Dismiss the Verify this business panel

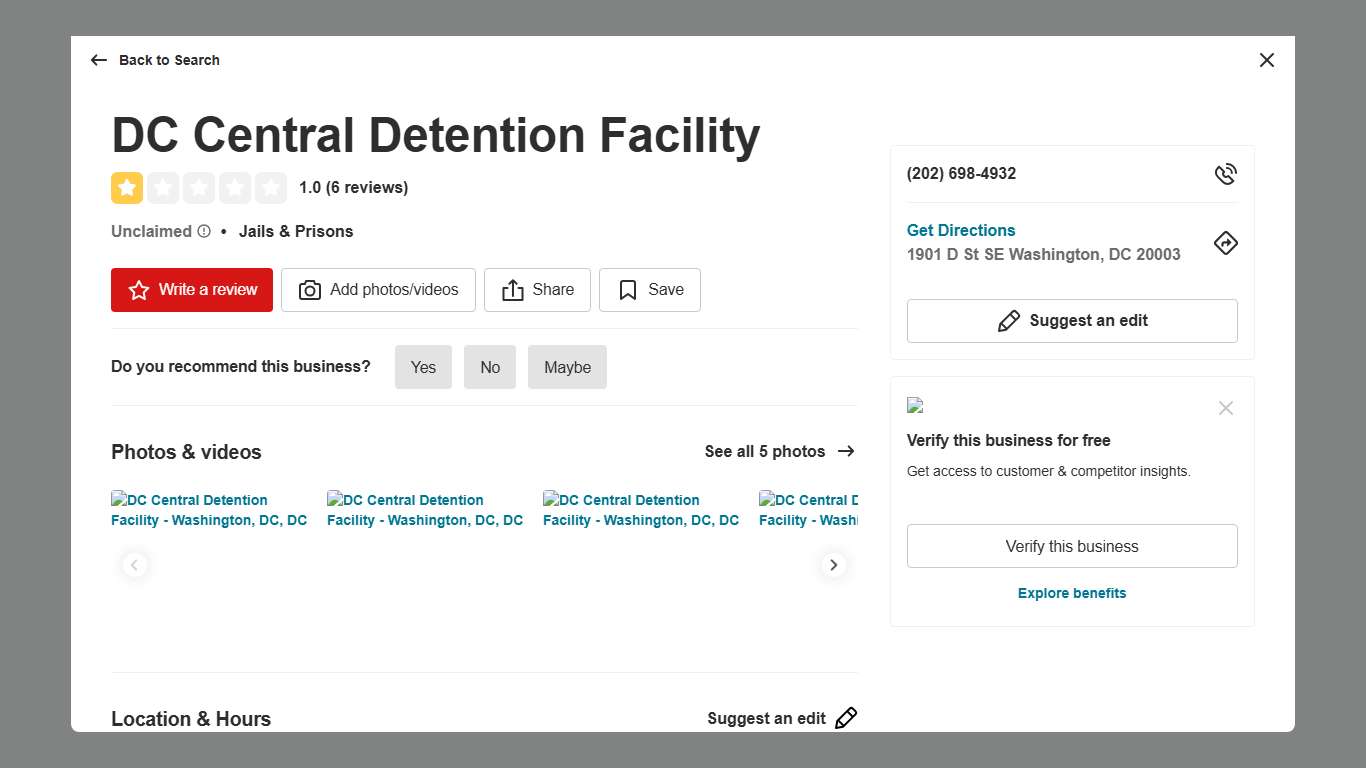click(1226, 408)
